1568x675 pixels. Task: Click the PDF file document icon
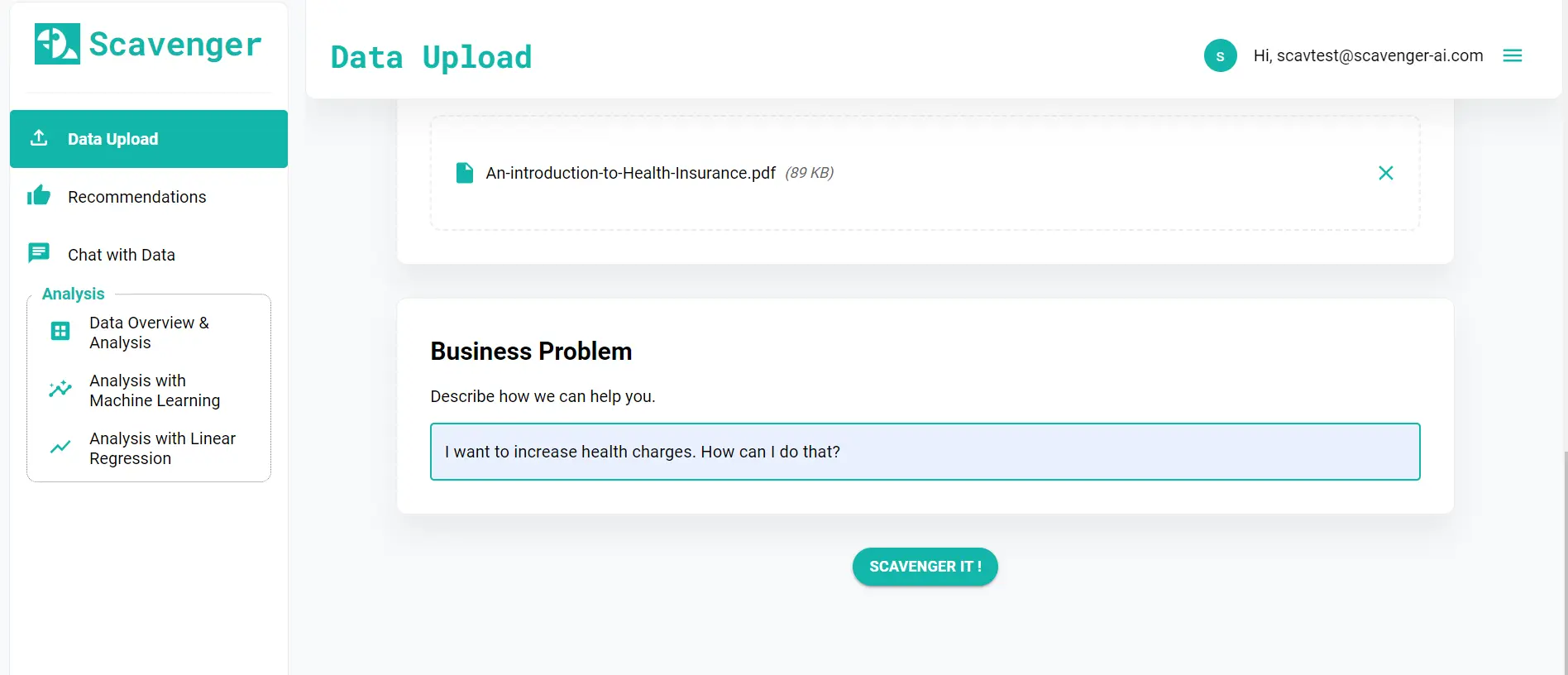[465, 173]
